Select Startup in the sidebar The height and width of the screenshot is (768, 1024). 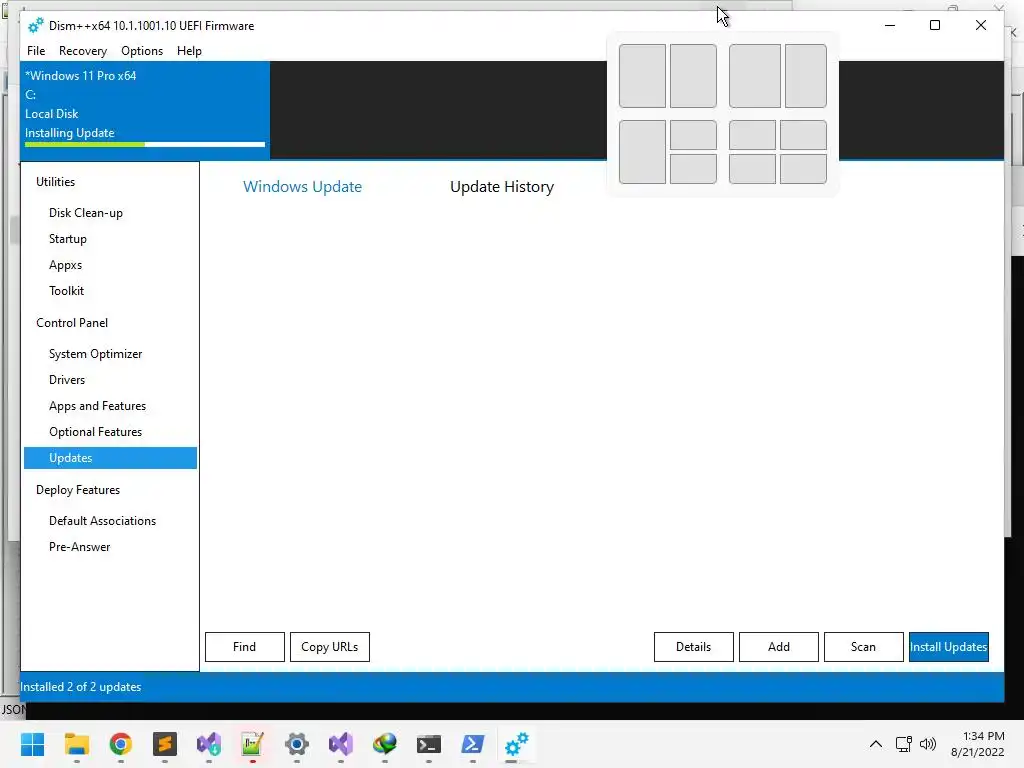[x=67, y=239]
